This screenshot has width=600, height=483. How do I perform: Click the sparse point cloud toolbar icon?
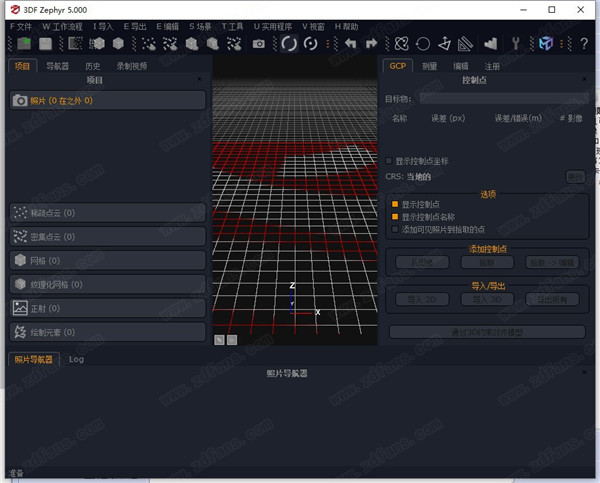point(149,44)
